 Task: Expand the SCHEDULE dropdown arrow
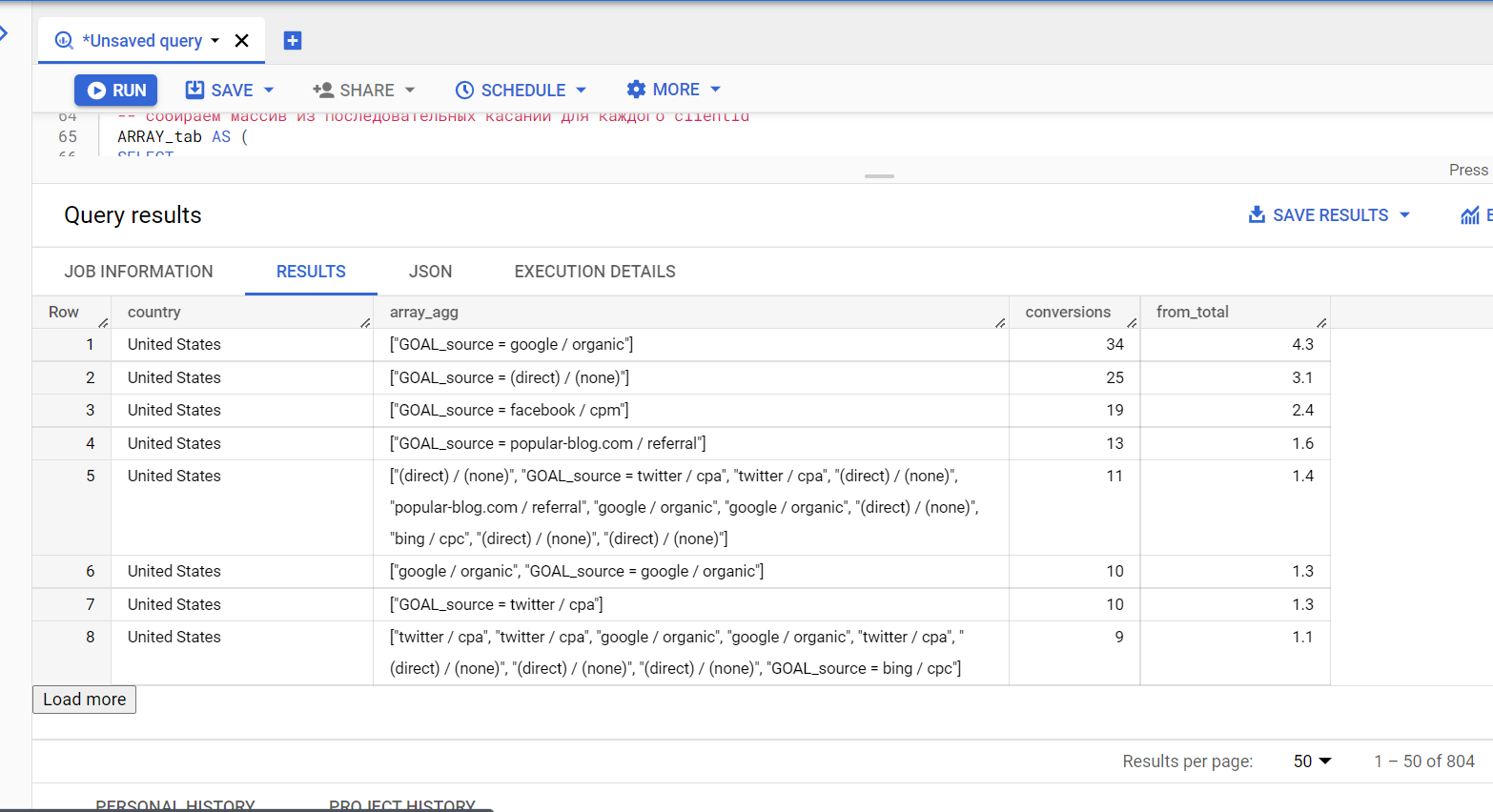coord(581,90)
